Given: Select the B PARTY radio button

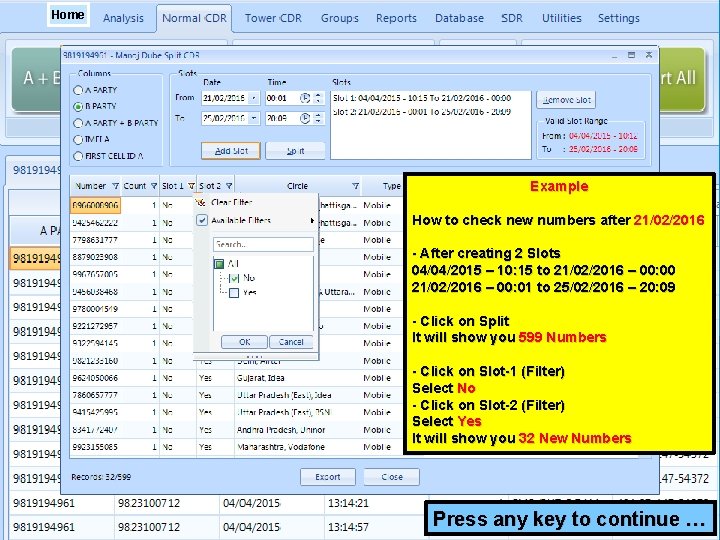Looking at the screenshot, I should [78, 107].
